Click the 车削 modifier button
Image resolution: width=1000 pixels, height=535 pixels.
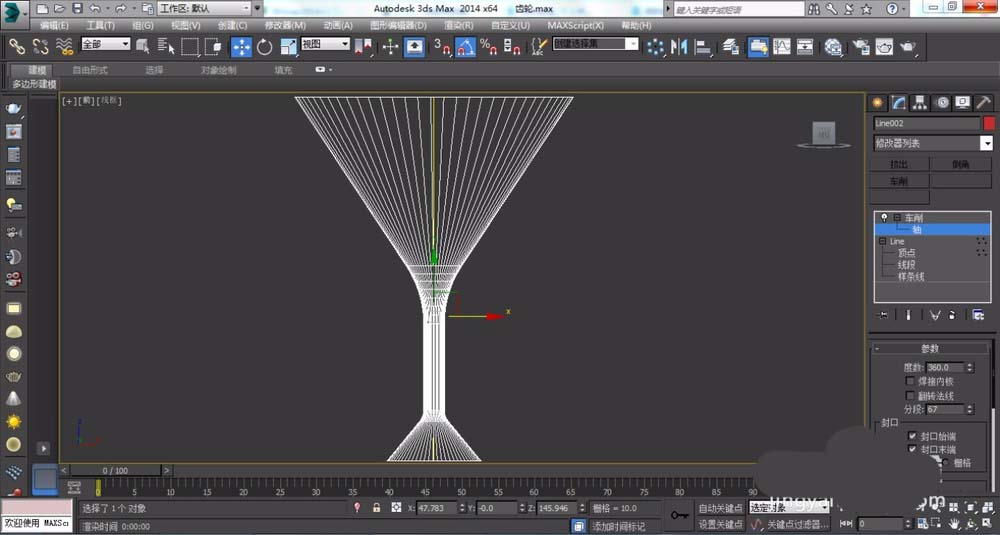[899, 181]
